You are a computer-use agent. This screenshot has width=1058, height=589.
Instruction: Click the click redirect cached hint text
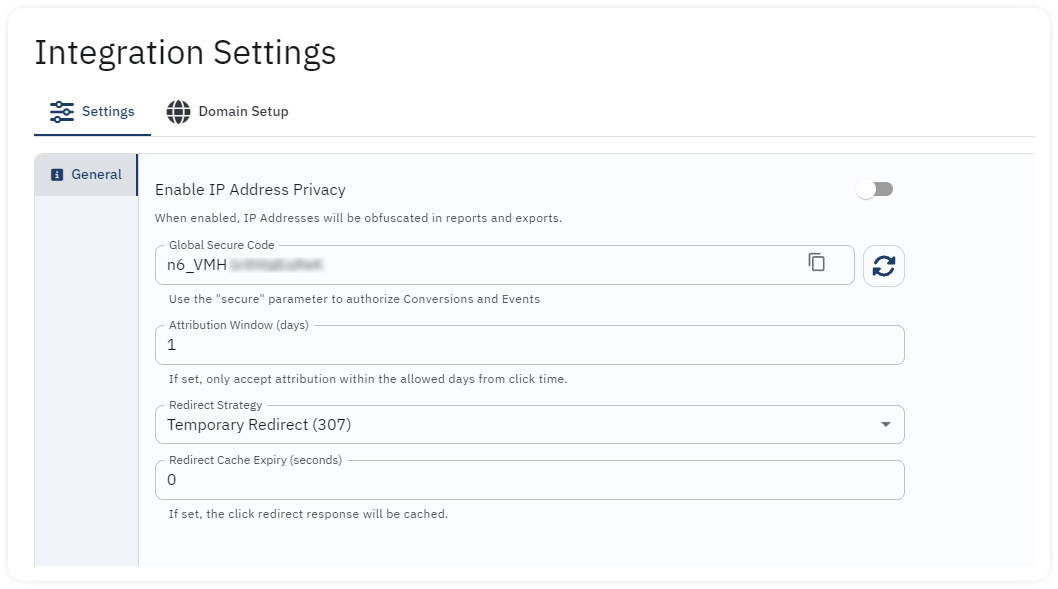308,514
